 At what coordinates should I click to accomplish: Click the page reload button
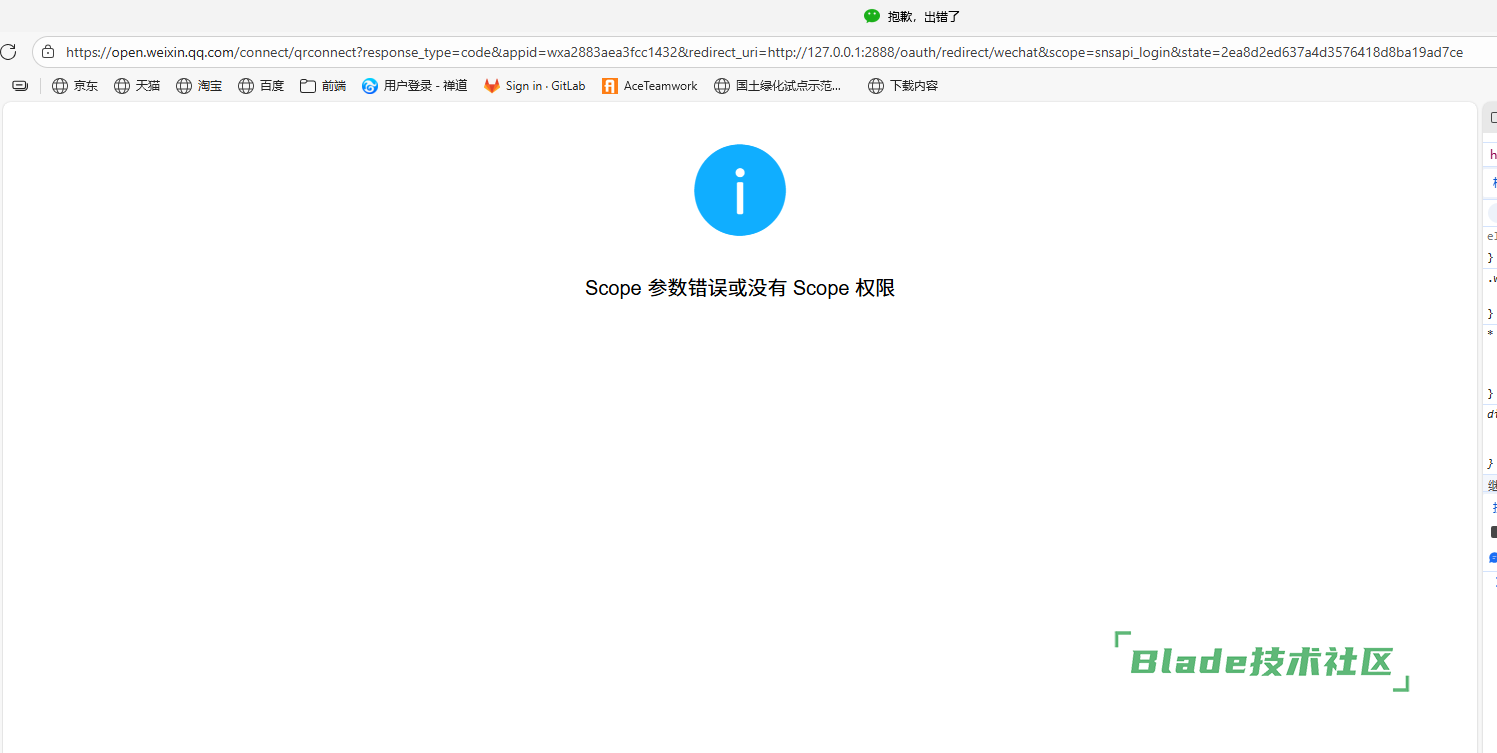(8, 52)
